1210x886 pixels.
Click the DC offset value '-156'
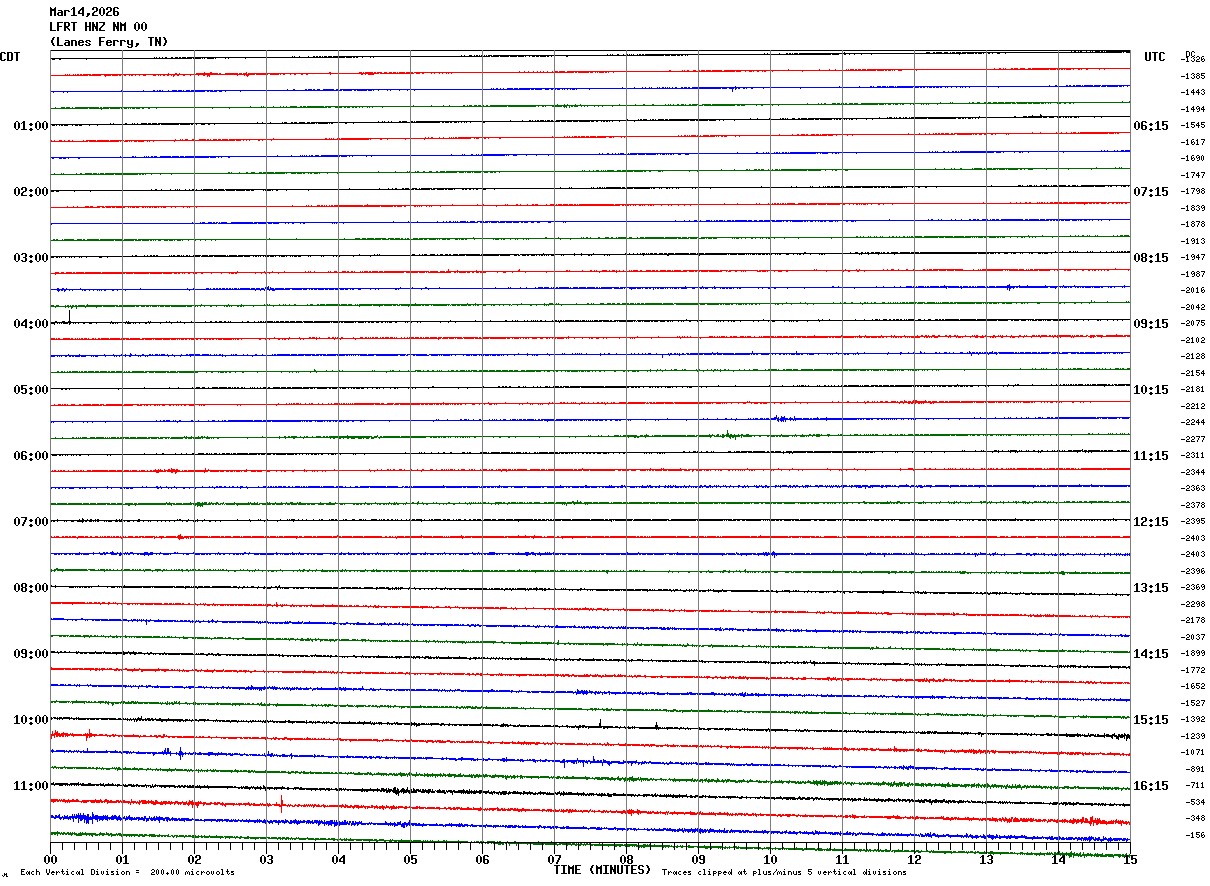click(1195, 835)
